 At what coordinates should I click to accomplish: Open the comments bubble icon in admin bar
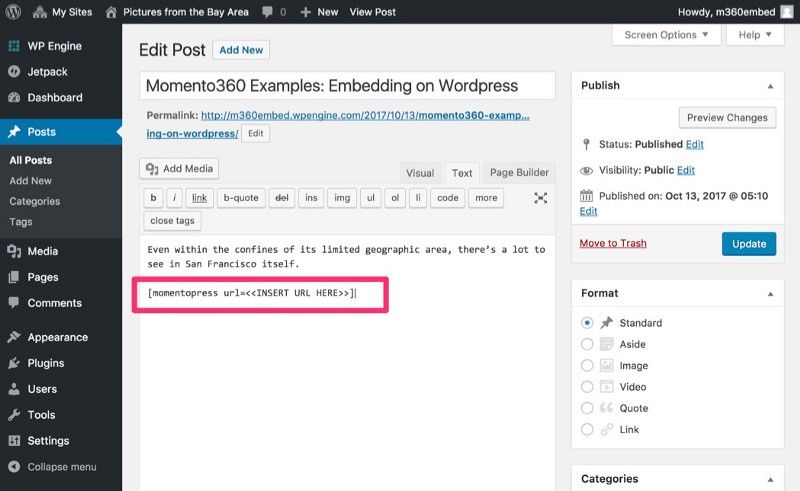(x=267, y=12)
